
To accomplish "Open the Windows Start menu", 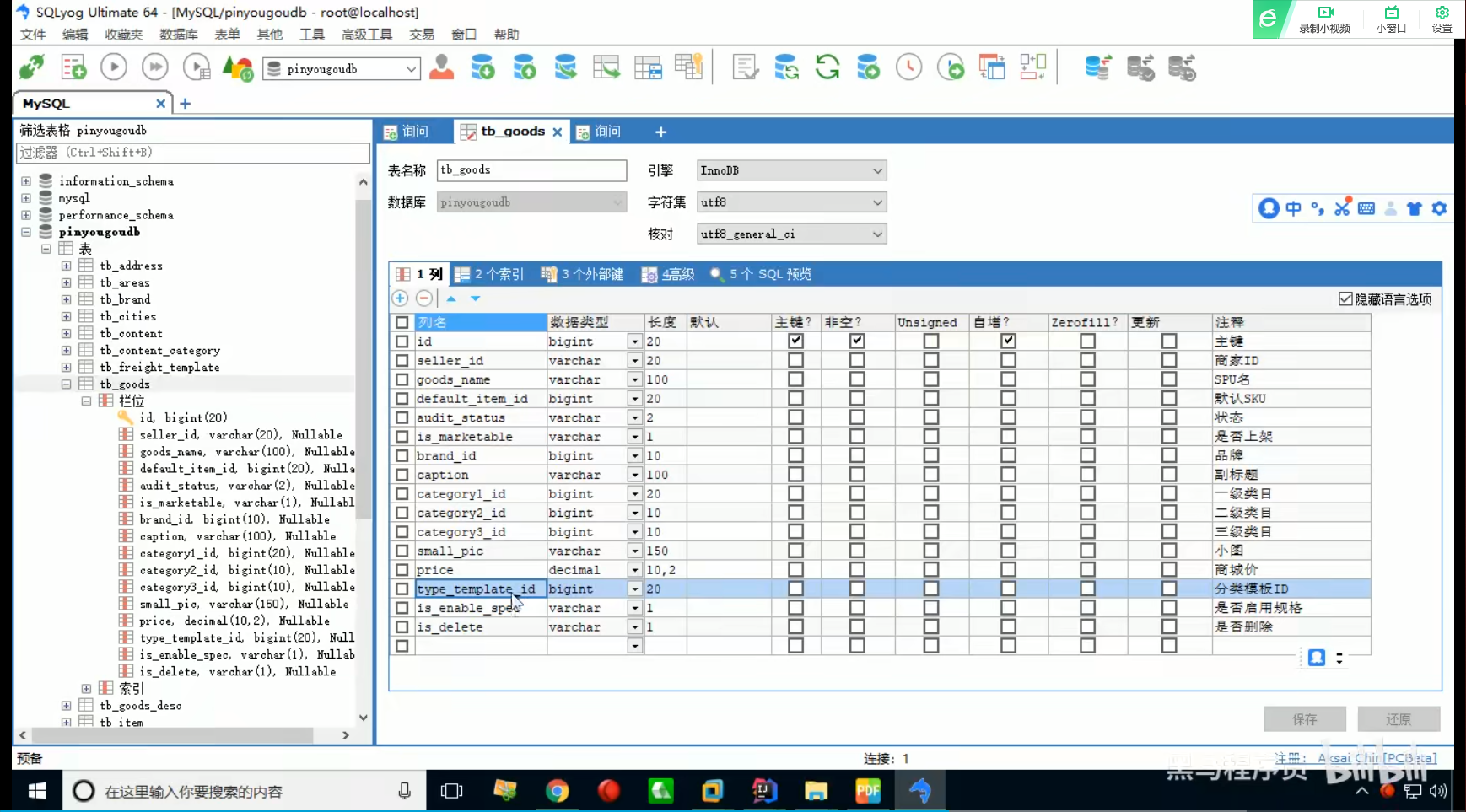I will [x=37, y=791].
